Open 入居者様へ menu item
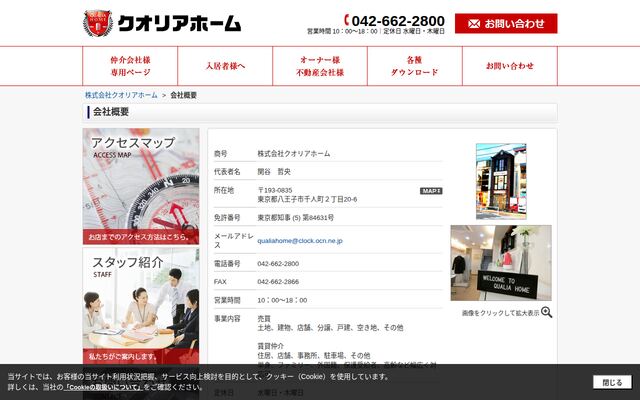Screen dimensions: 640x400 point(225,66)
